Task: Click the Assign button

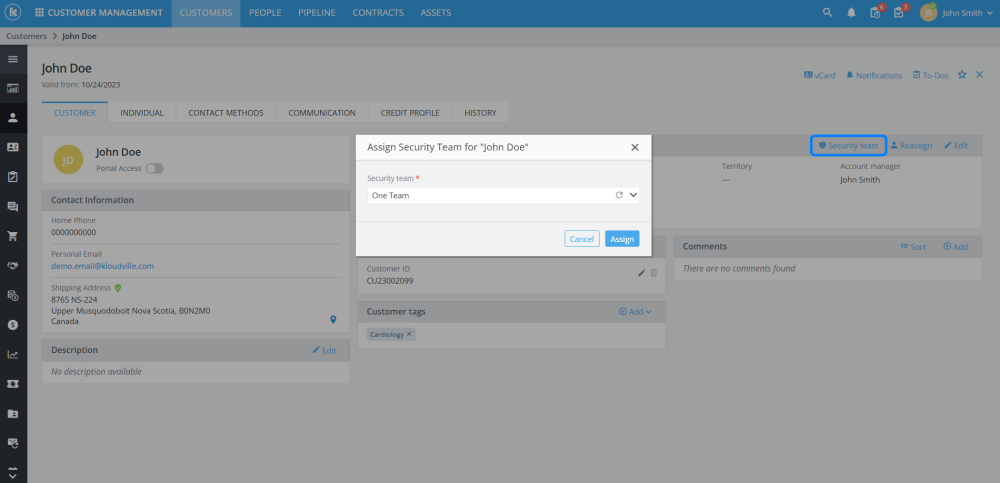Action: [622, 239]
